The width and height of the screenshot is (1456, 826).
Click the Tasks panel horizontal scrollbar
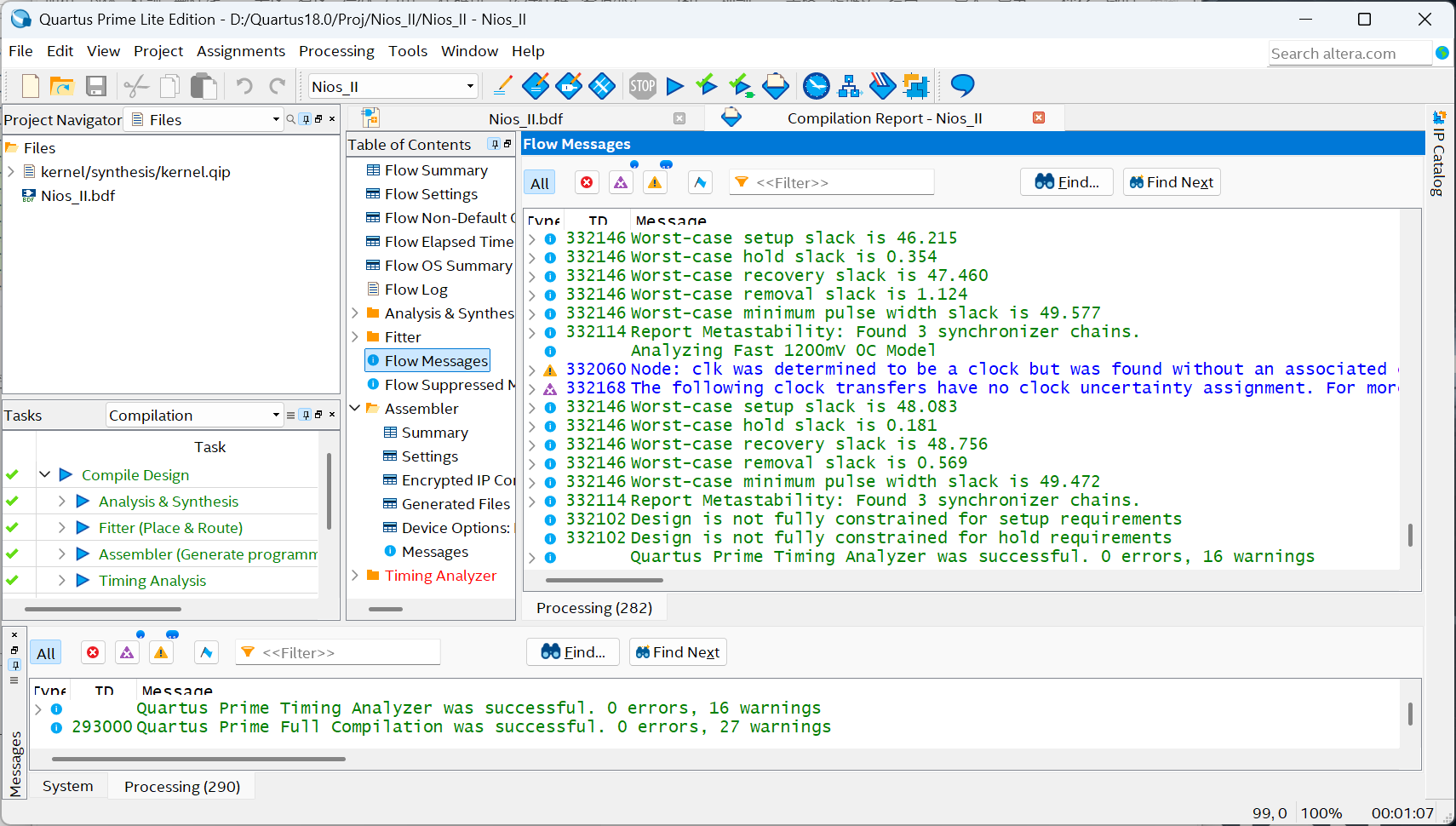[103, 609]
